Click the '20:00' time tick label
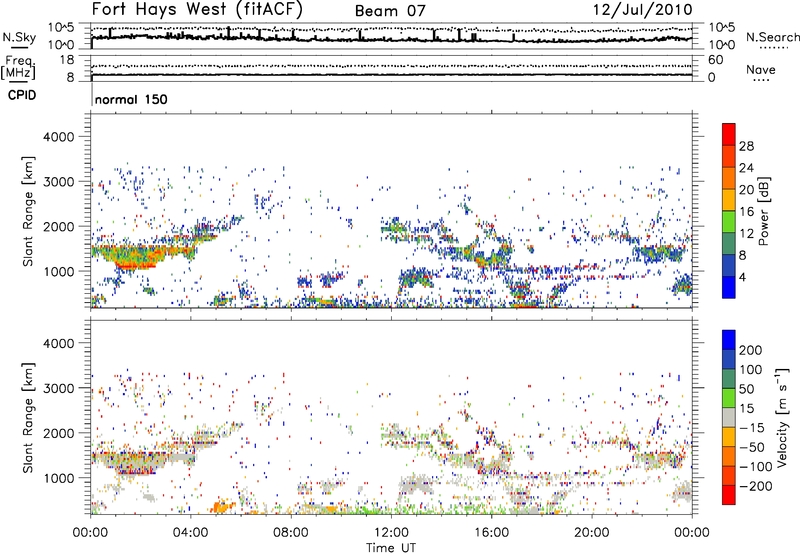800x554 pixels. tap(592, 533)
